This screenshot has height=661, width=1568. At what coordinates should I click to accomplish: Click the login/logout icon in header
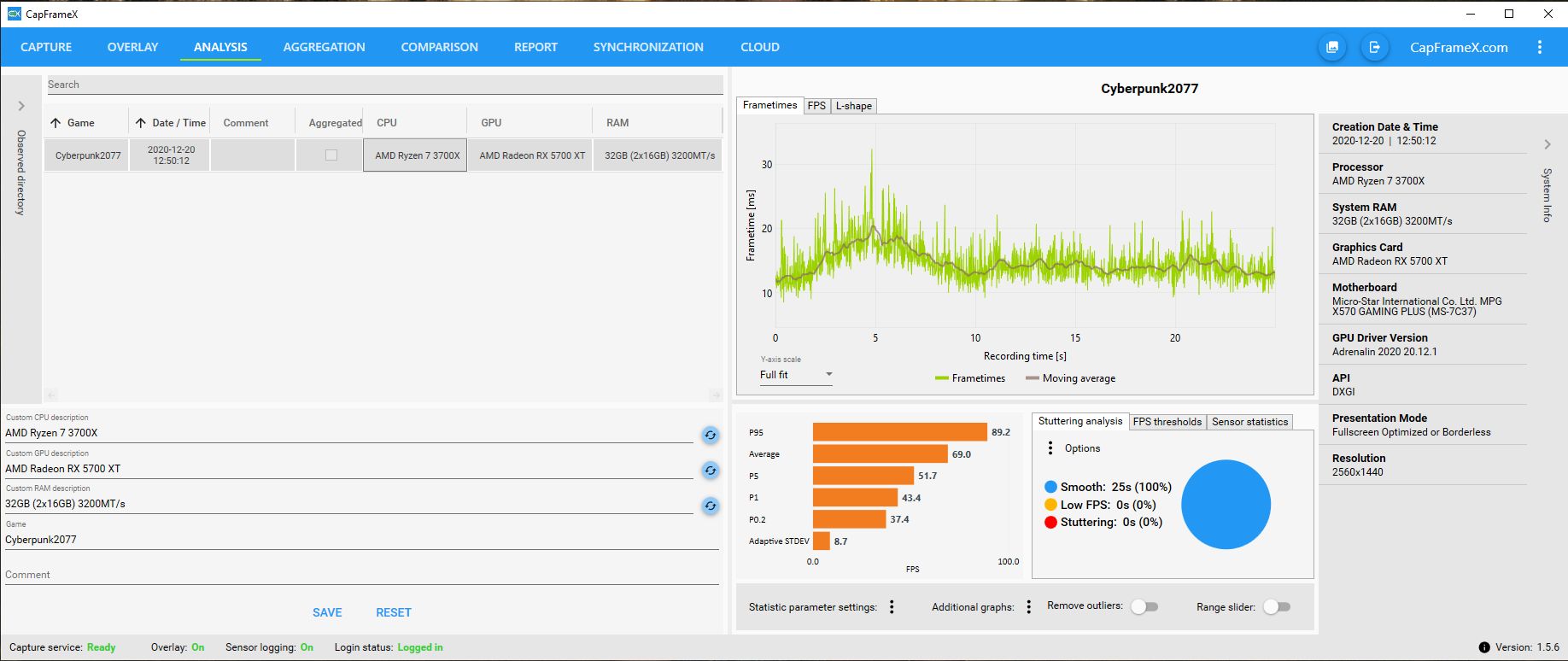tap(1374, 48)
